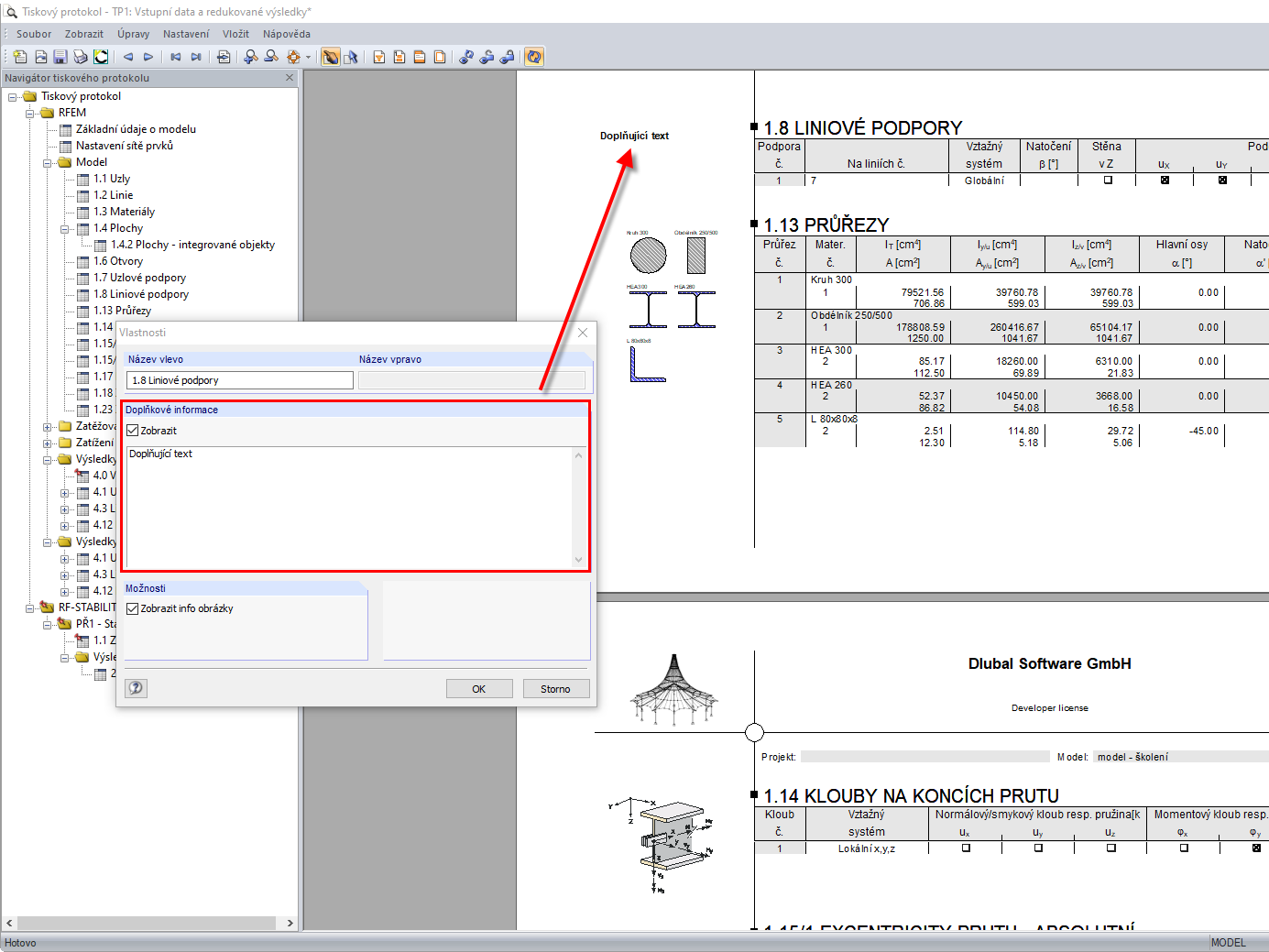Open the Vložit menu
The height and width of the screenshot is (952, 1269).
[235, 34]
